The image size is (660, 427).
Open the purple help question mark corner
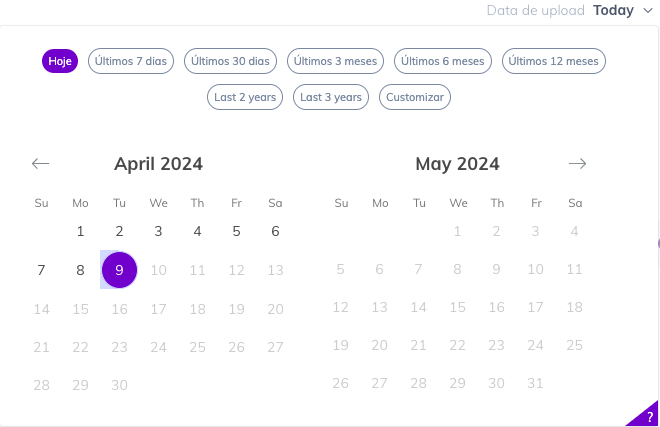(x=646, y=416)
